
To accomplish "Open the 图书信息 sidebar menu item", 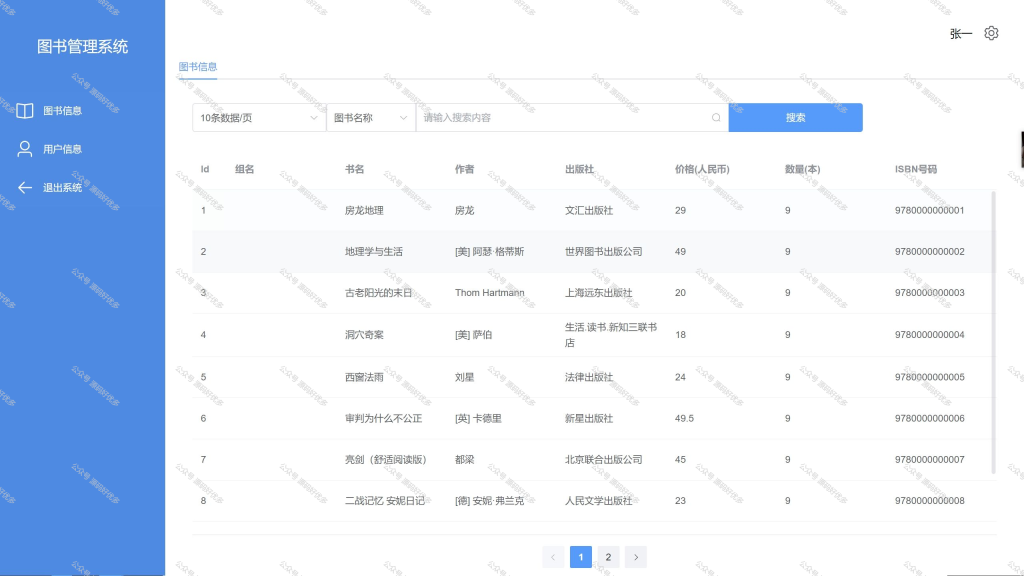I will click(x=82, y=110).
